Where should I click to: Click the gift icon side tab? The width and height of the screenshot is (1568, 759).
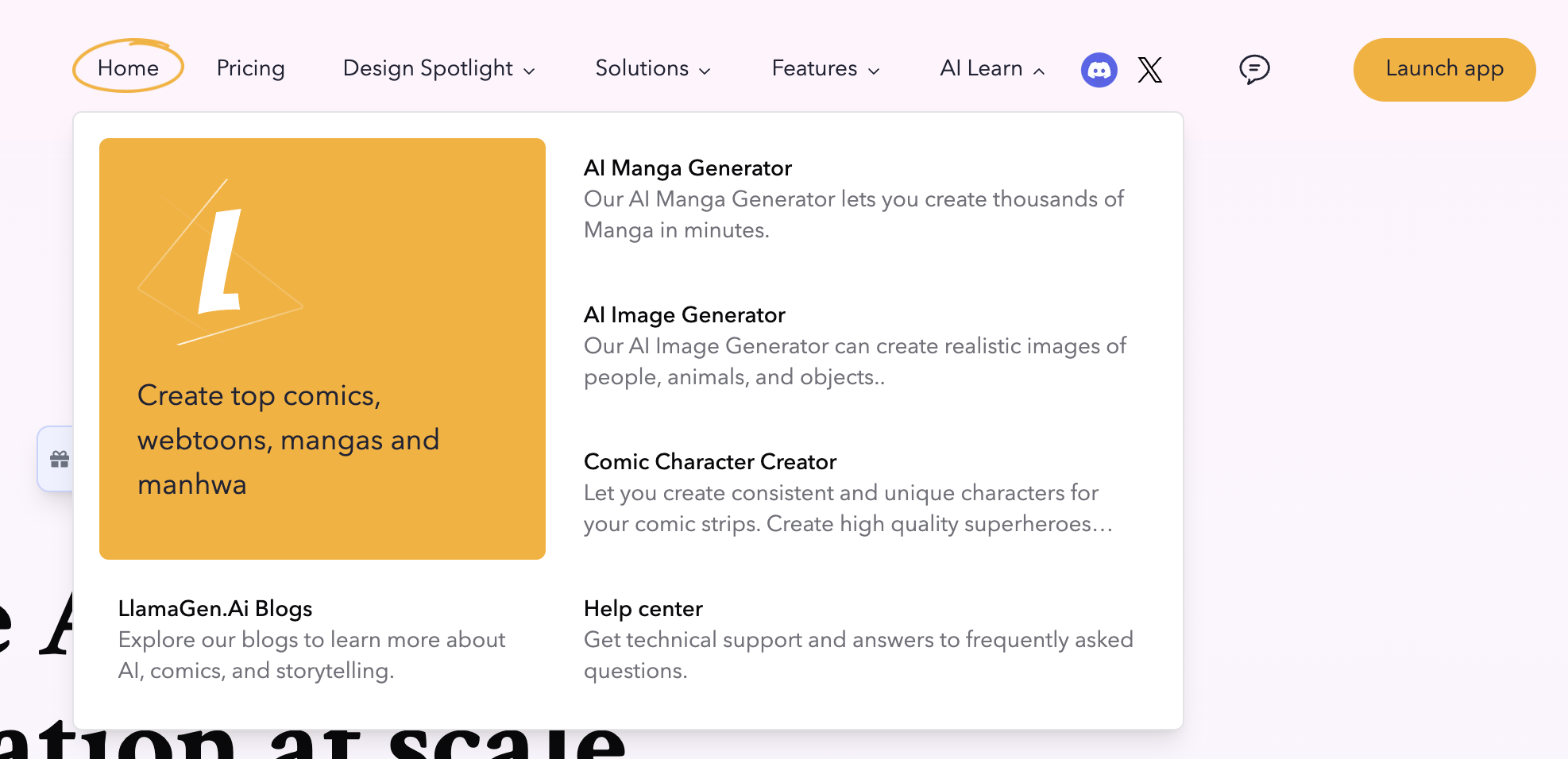59,459
